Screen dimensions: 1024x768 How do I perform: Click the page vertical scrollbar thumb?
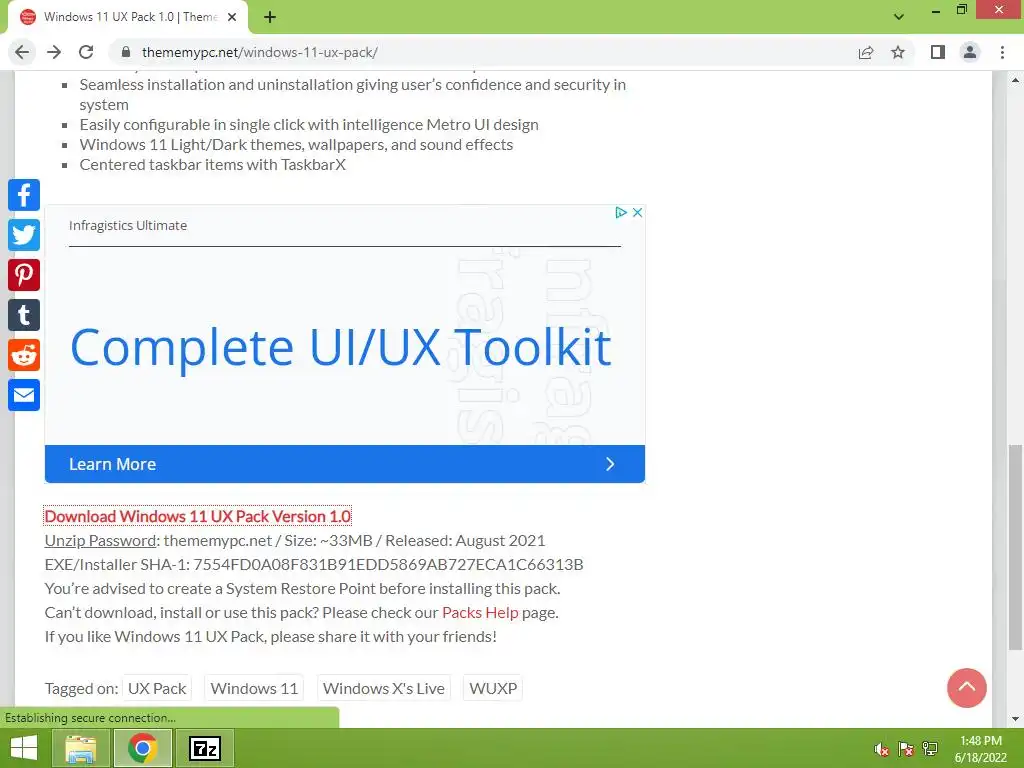click(x=1015, y=547)
